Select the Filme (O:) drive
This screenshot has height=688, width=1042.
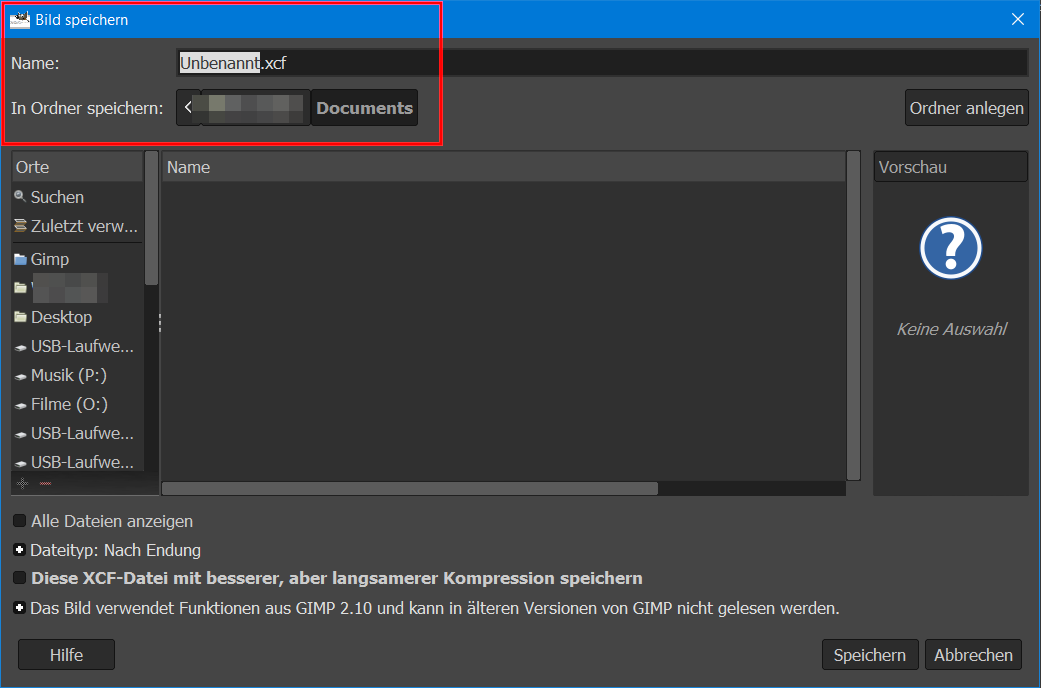(x=68, y=404)
